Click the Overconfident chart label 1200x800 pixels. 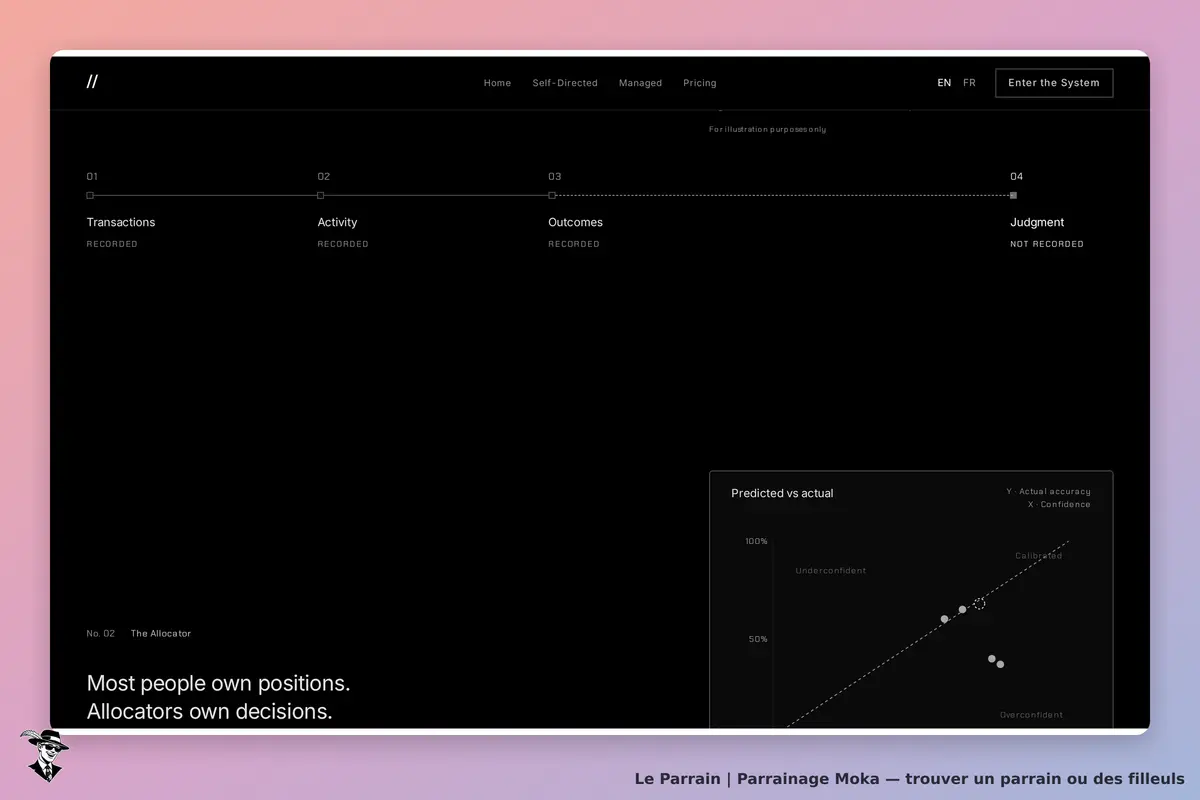click(x=1031, y=715)
